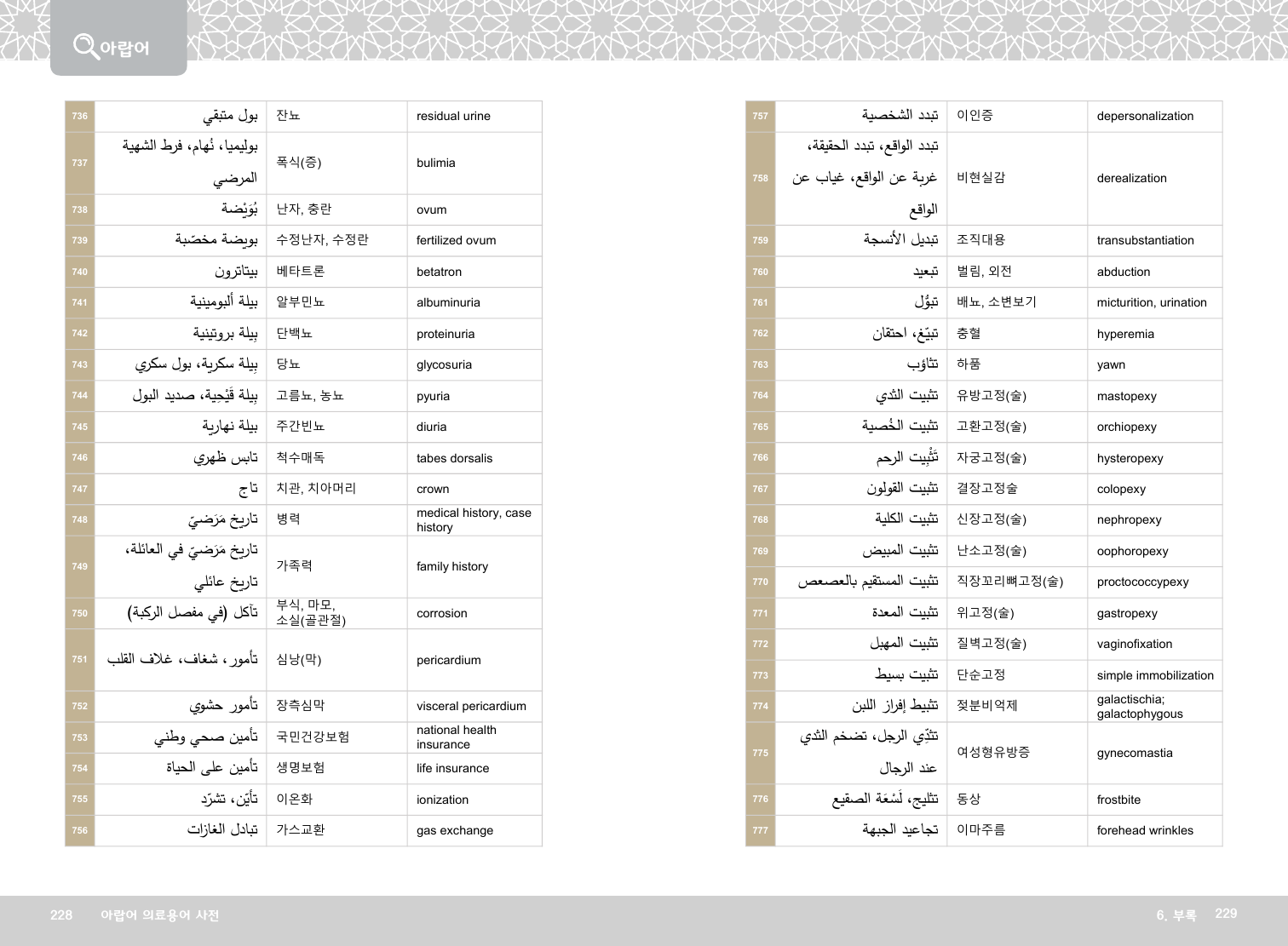Click the 'family history' entry
This screenshot has width=1288, height=946.
point(451,566)
